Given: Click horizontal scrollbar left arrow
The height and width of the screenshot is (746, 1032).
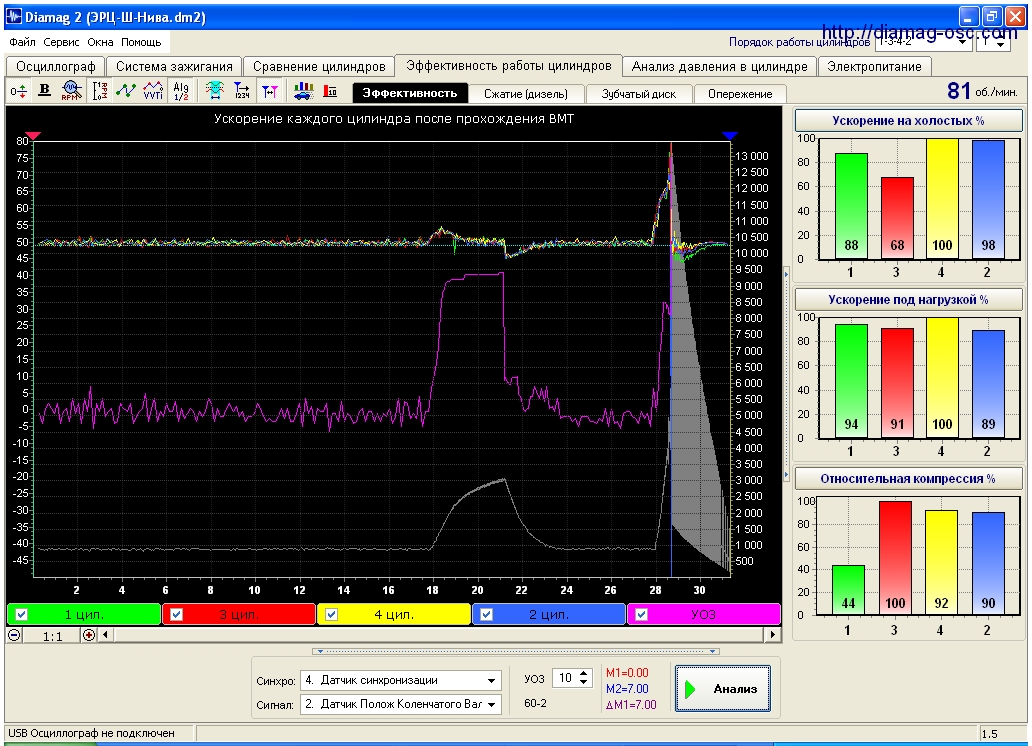Looking at the screenshot, I should pyautogui.click(x=105, y=635).
